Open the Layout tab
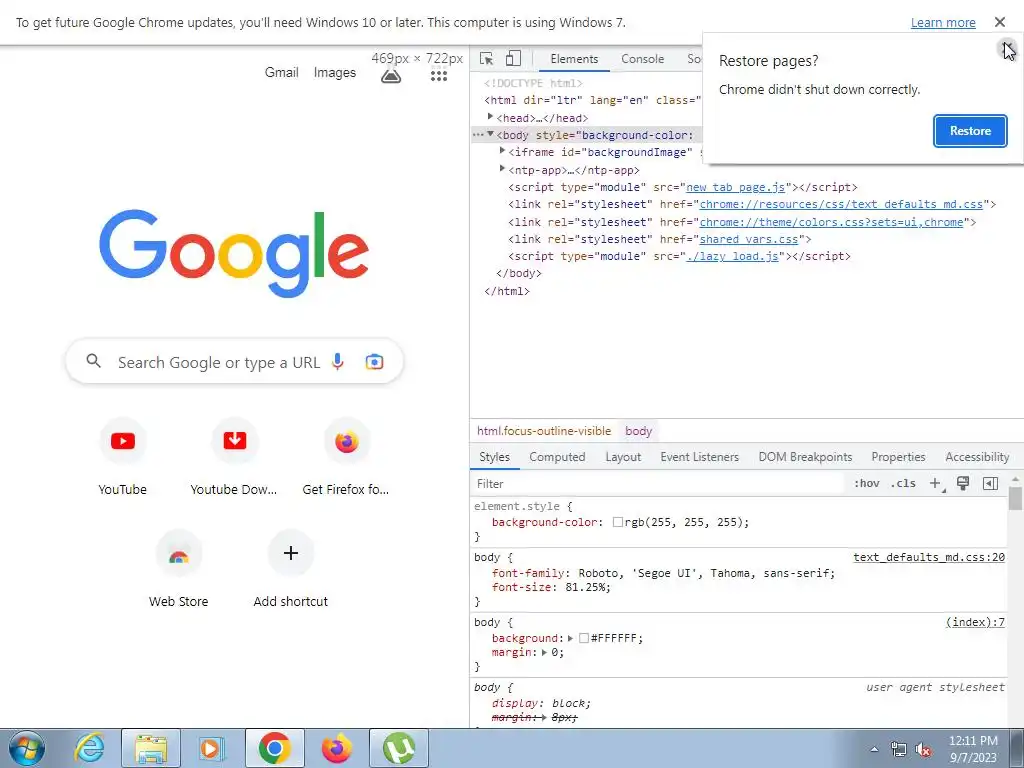1024x768 pixels. [623, 457]
